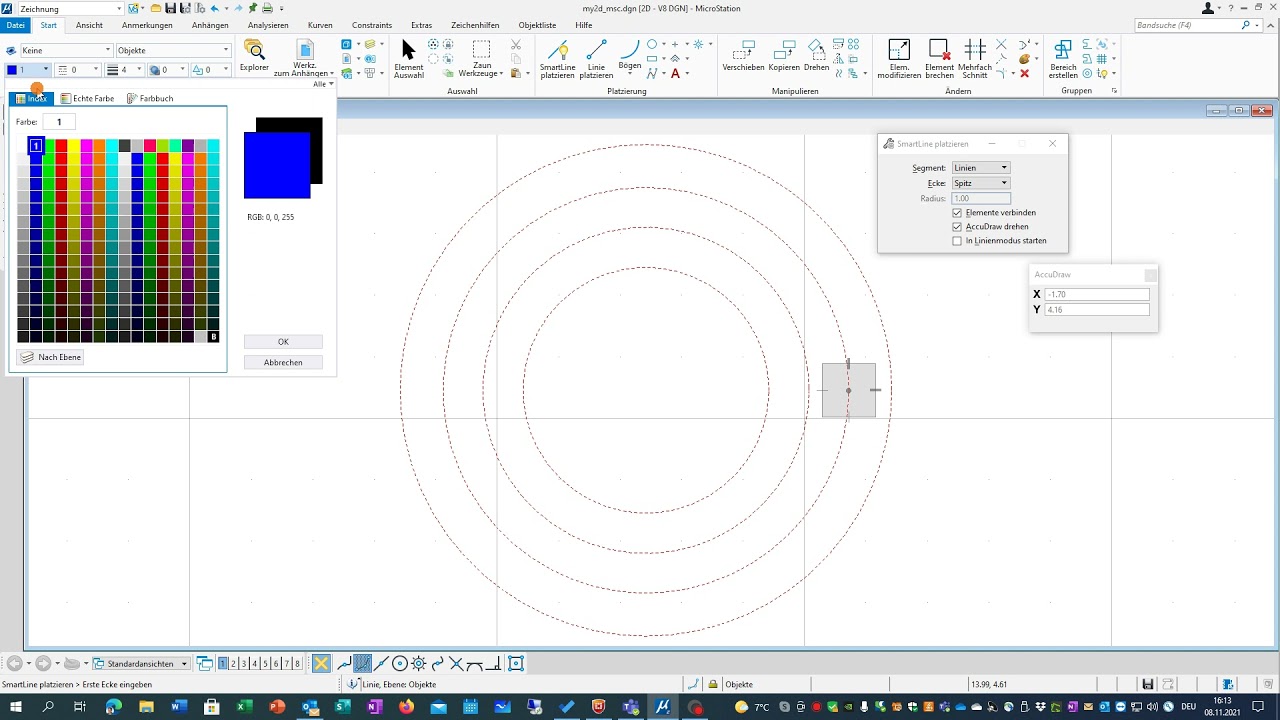This screenshot has height=720, width=1280.
Task: Open Elem. modifizieren tool
Action: tap(899, 58)
